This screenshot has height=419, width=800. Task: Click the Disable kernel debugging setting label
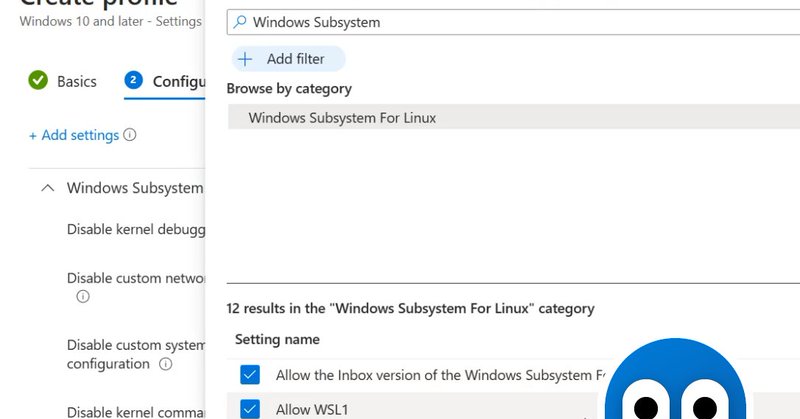[x=136, y=229]
